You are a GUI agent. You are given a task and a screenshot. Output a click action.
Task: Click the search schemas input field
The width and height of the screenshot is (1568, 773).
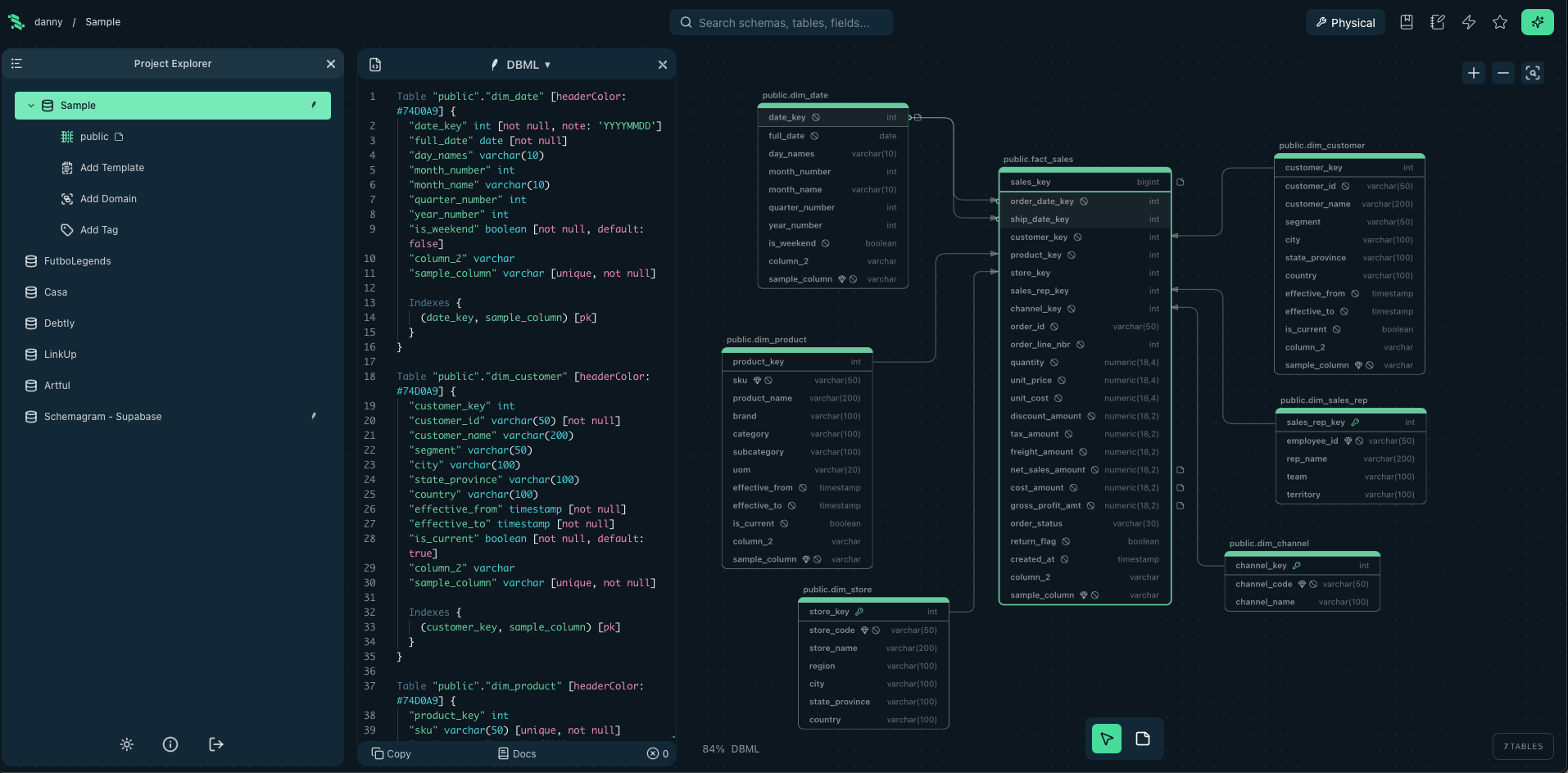pos(783,23)
